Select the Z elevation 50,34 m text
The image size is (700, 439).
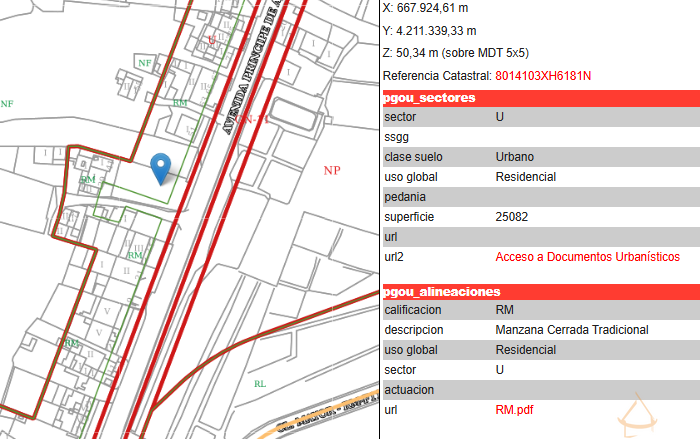click(456, 53)
